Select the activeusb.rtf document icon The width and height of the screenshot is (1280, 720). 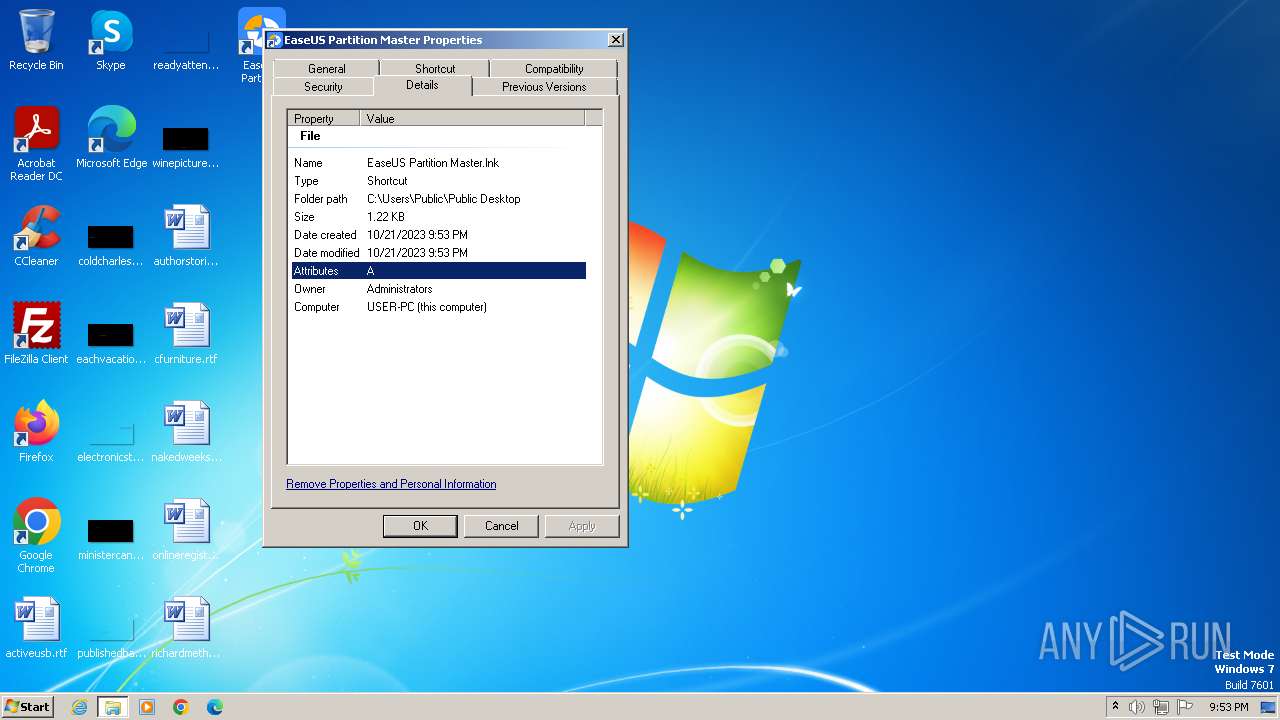(36, 628)
